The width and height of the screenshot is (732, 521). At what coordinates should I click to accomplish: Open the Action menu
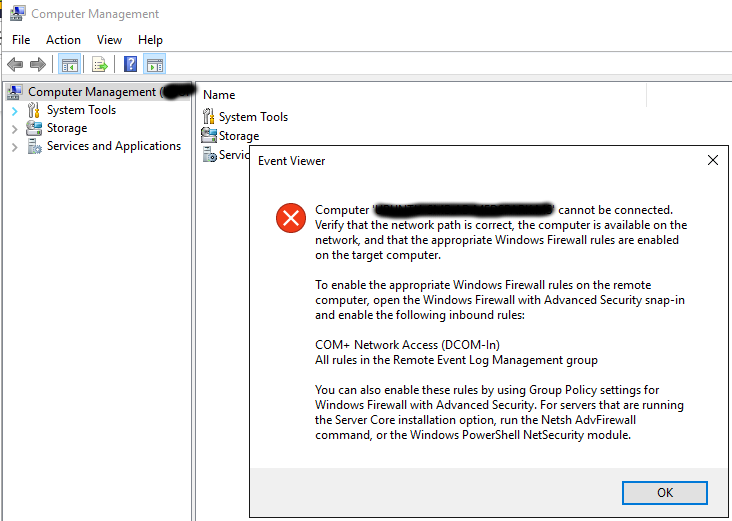point(63,40)
